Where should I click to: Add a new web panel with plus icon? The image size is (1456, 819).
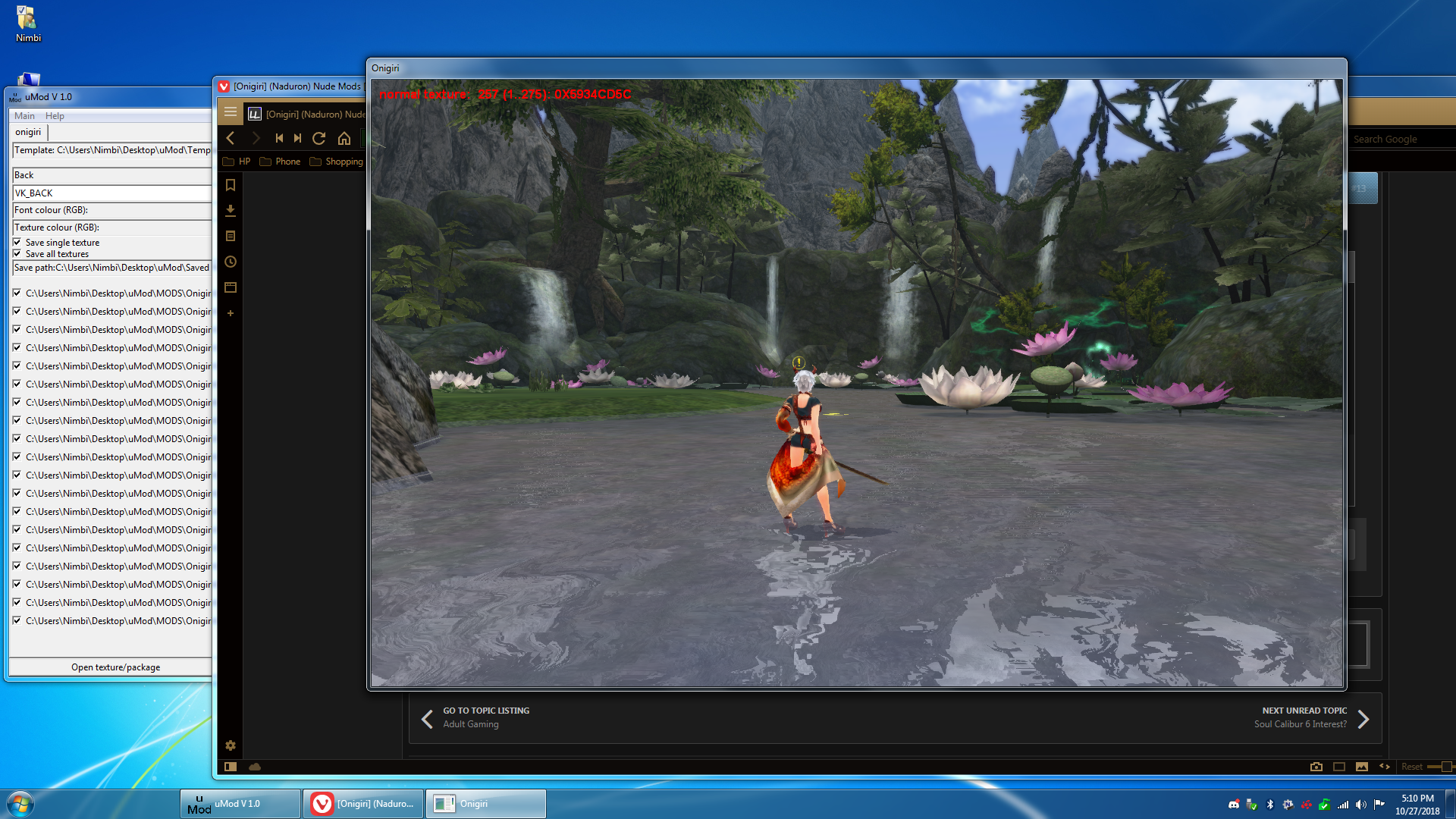231,313
